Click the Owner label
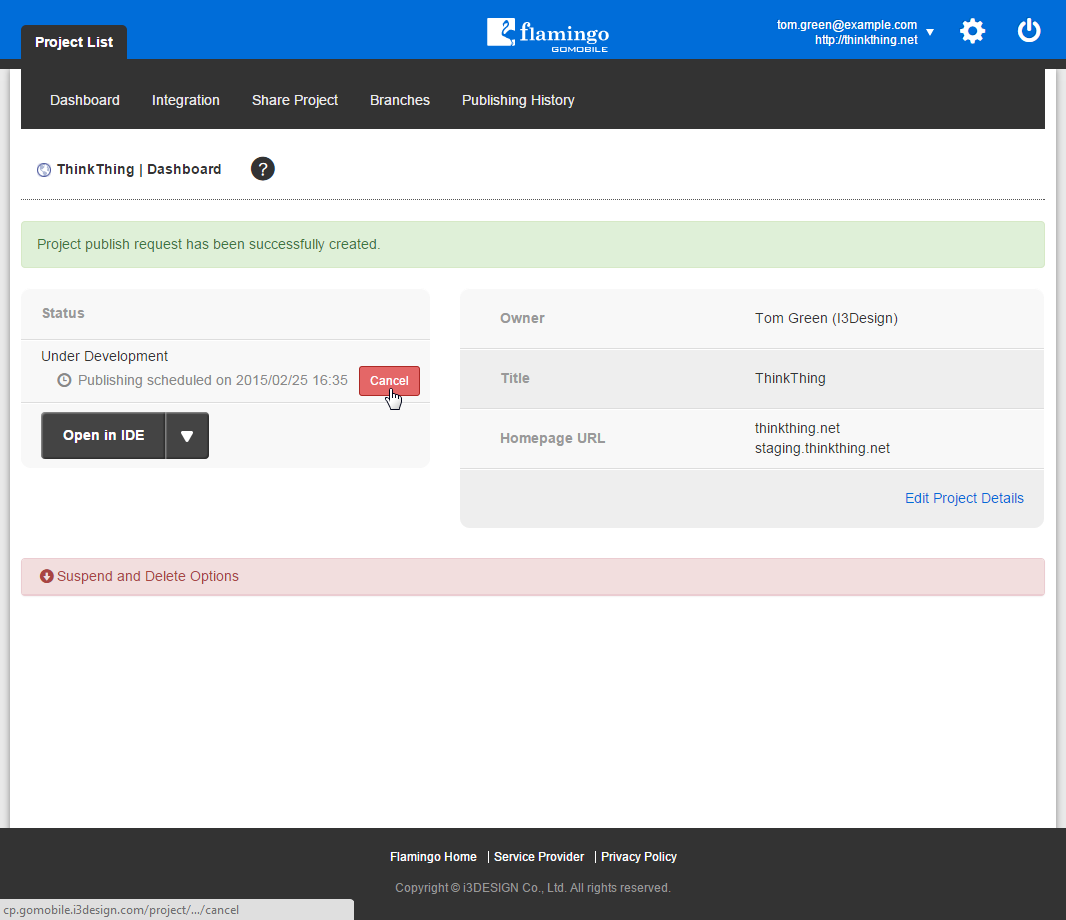This screenshot has width=1066, height=920. pos(522,318)
